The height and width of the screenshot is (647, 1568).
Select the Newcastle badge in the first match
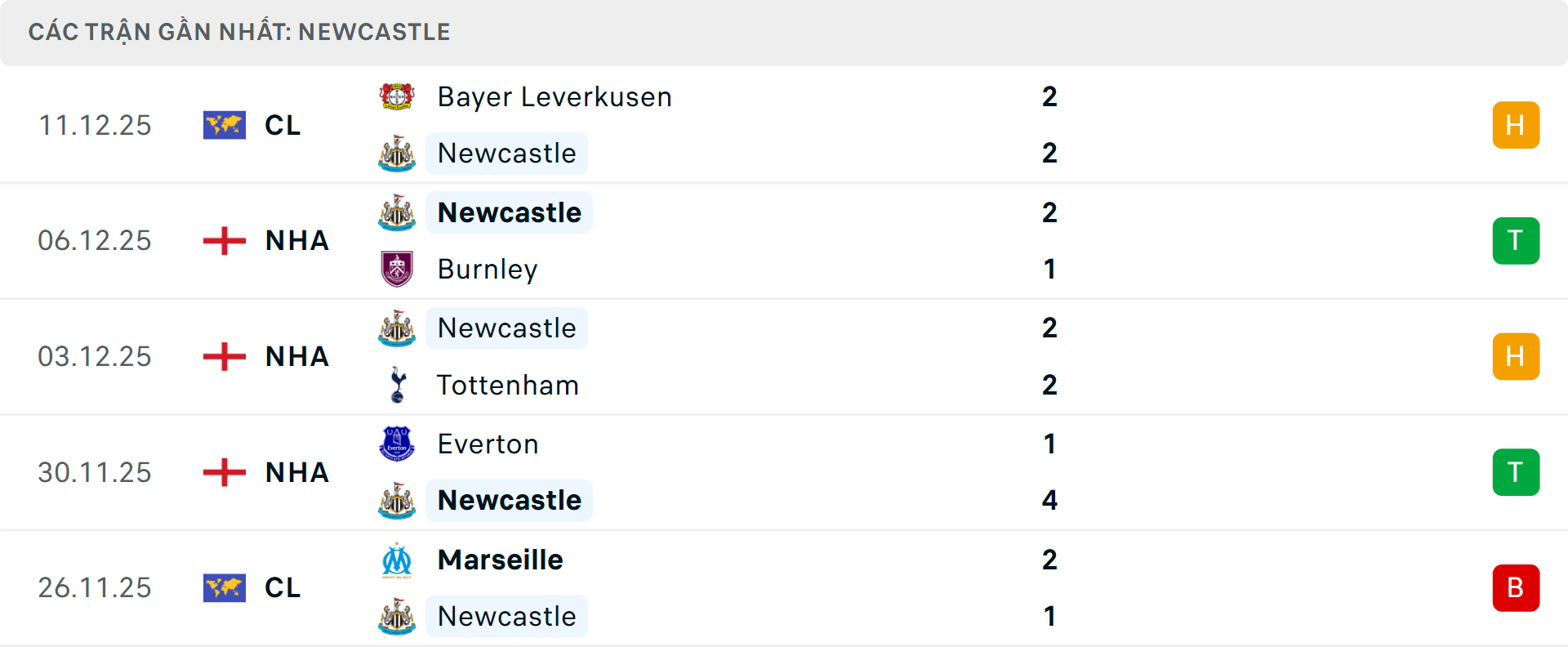coord(398,153)
